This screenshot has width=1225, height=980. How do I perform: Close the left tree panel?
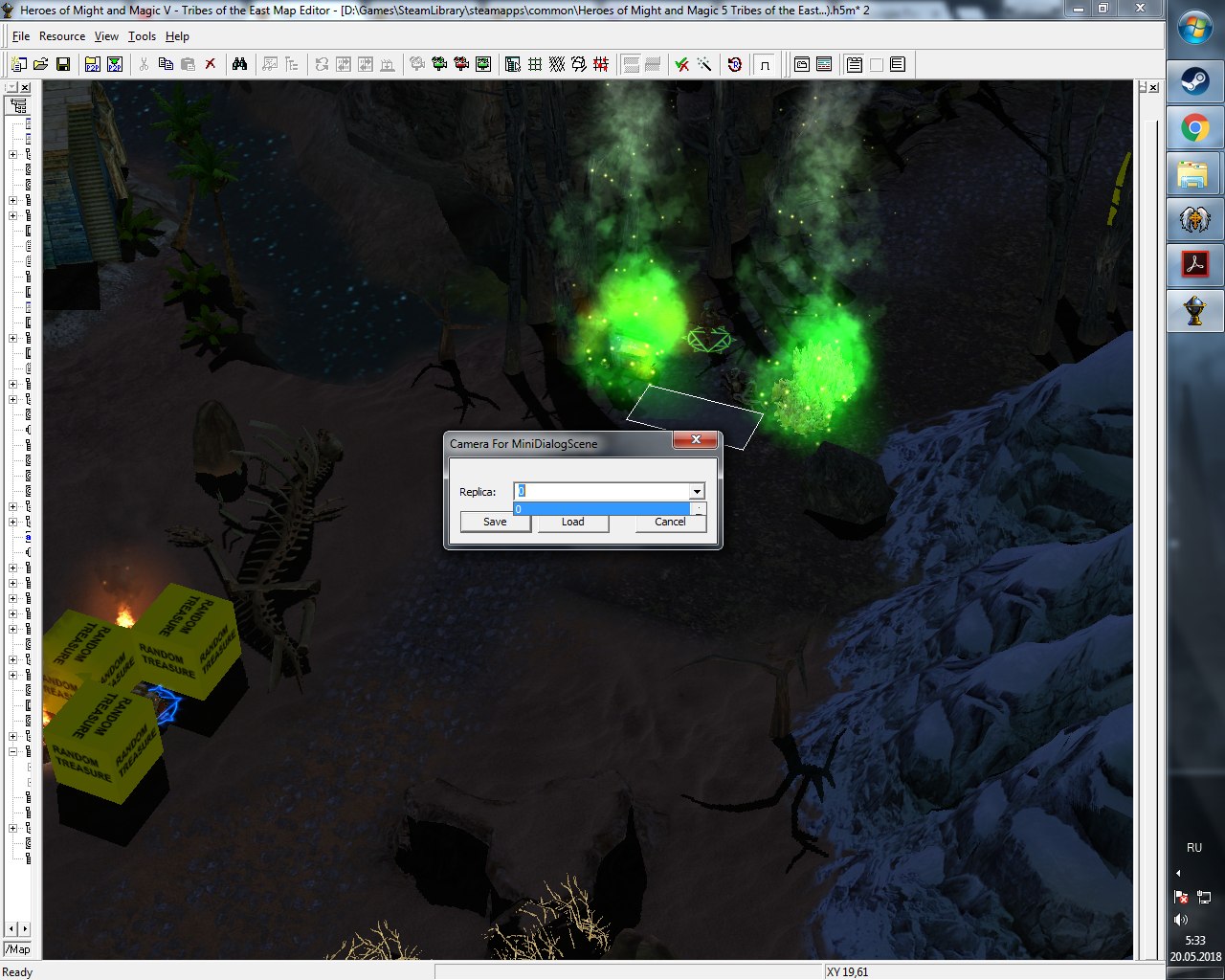click(25, 87)
